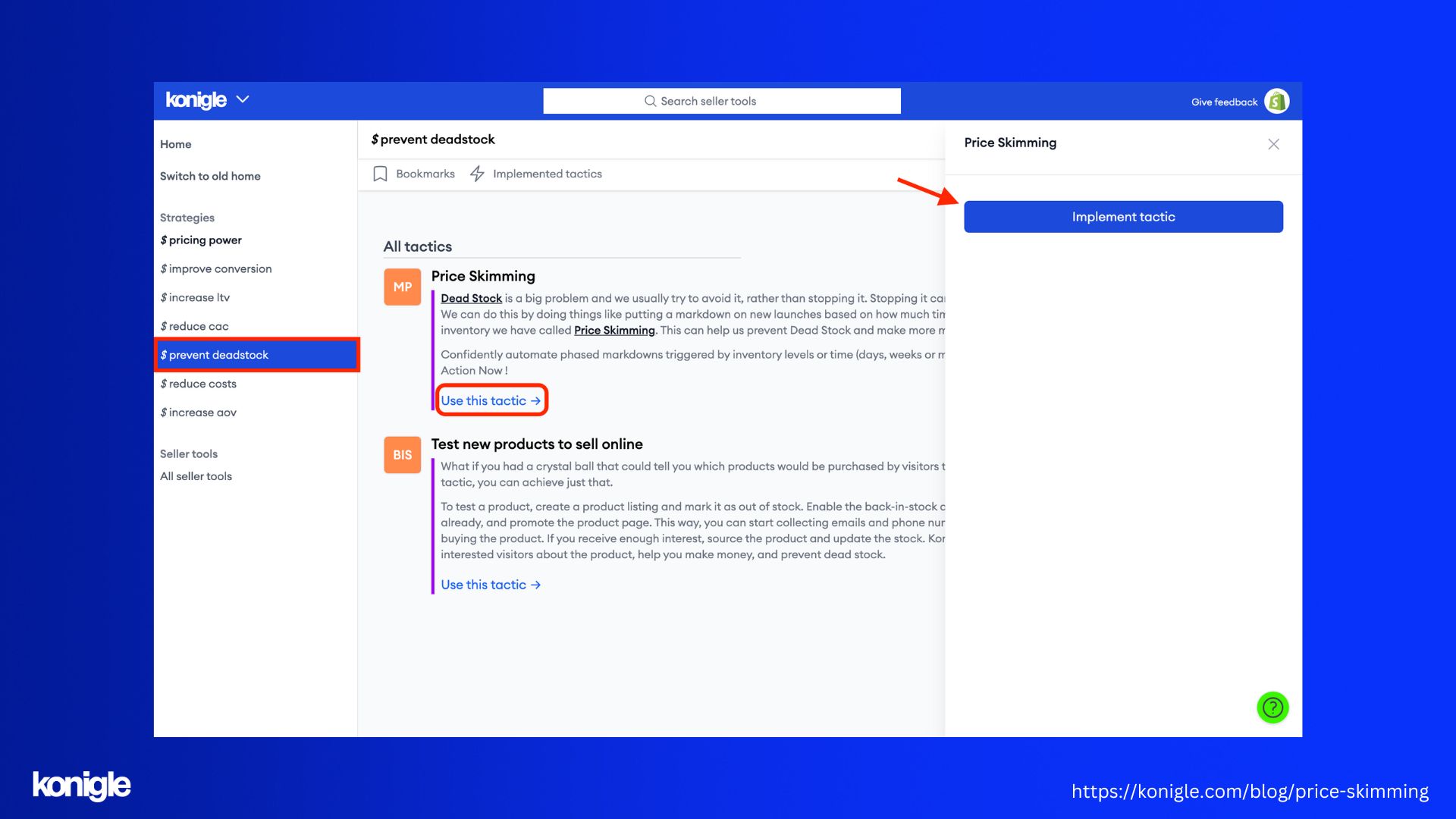Click the MP Price Skimming tactic icon
Screen dimensions: 1456x819
(401, 286)
